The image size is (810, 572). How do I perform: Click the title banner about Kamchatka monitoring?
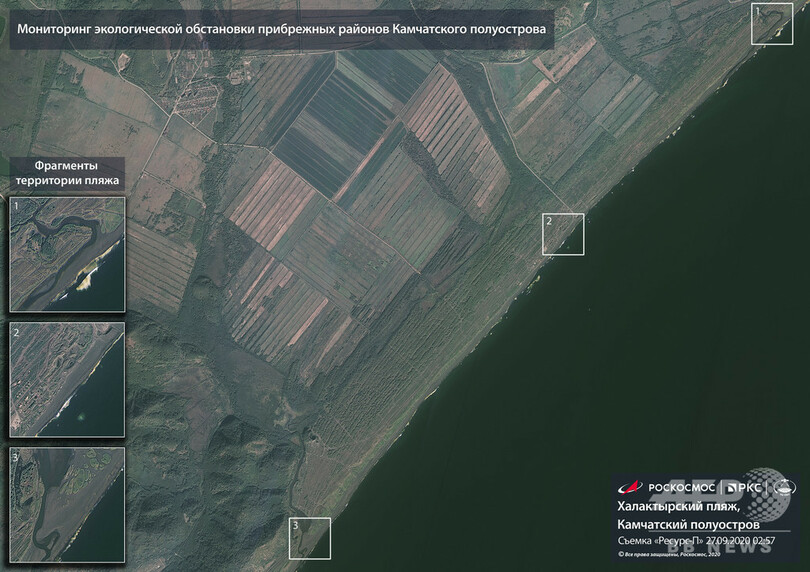281,30
